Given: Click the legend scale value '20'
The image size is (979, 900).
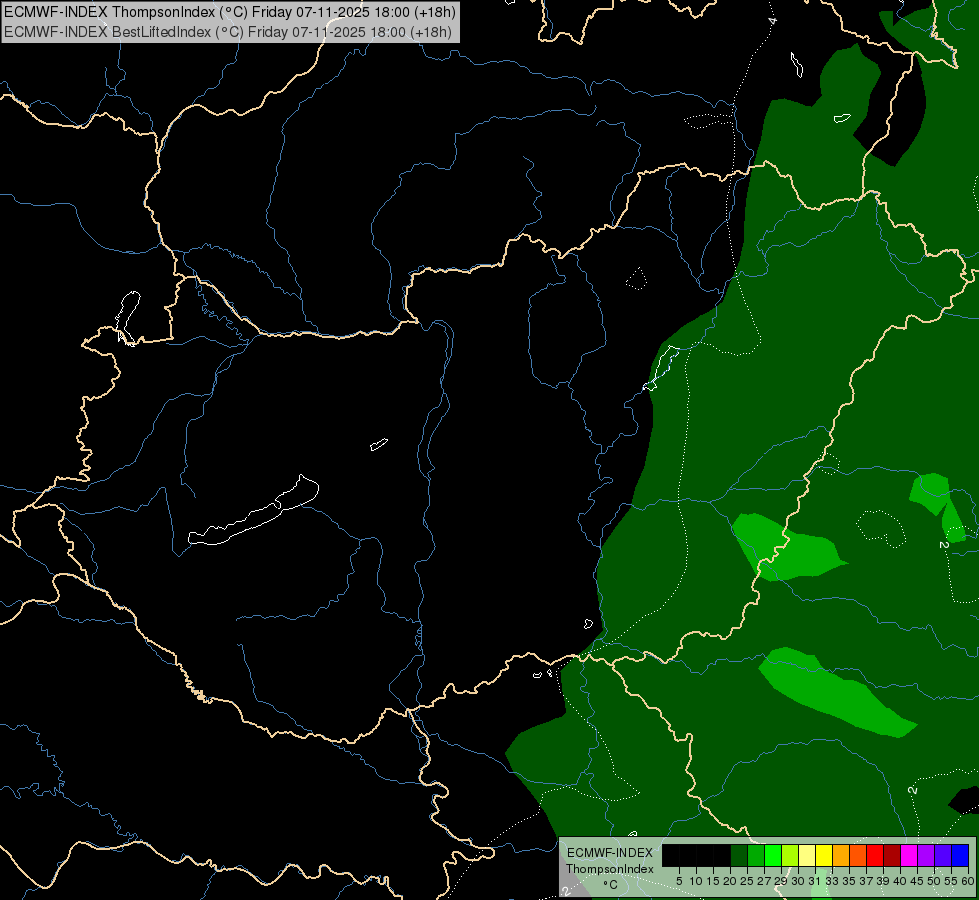Looking at the screenshot, I should pos(730,881).
